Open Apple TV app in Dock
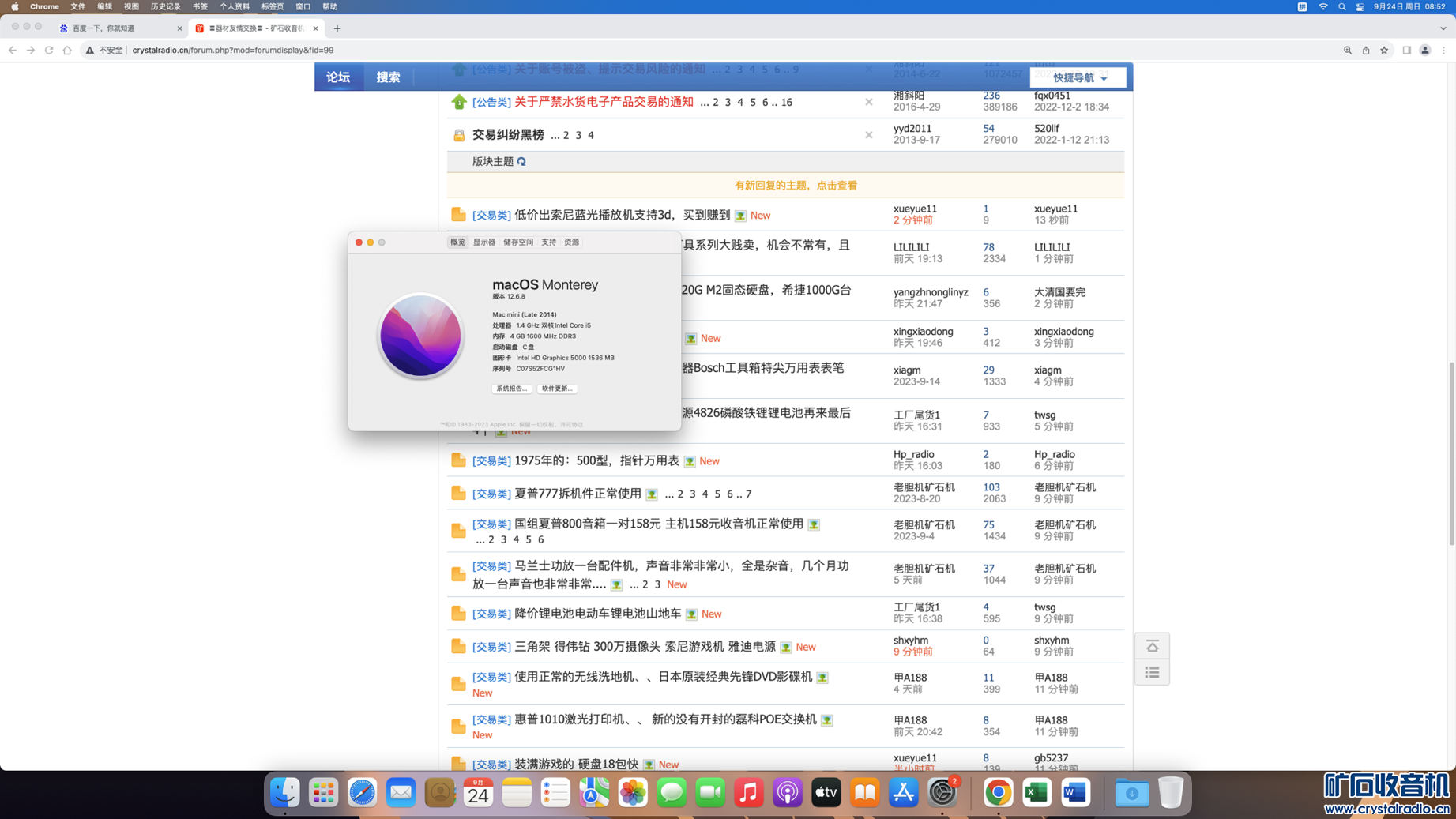This screenshot has height=819, width=1456. click(826, 792)
